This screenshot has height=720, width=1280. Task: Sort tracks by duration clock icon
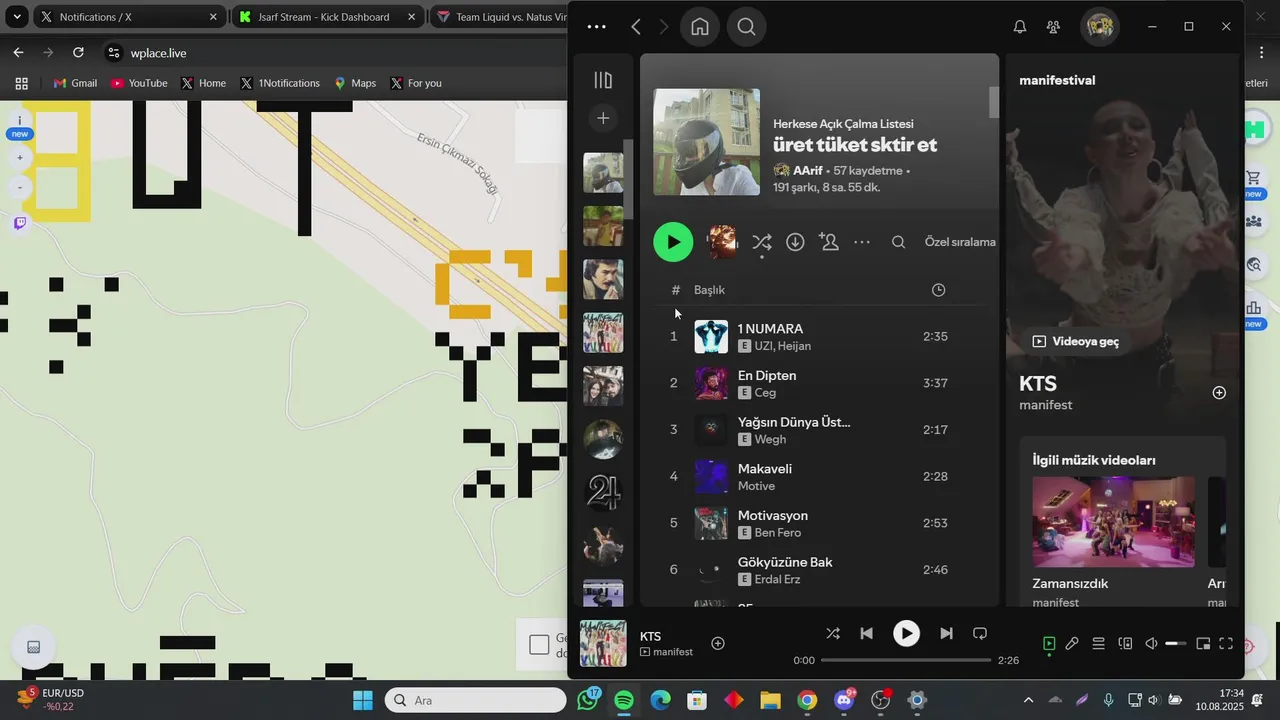[x=938, y=290]
